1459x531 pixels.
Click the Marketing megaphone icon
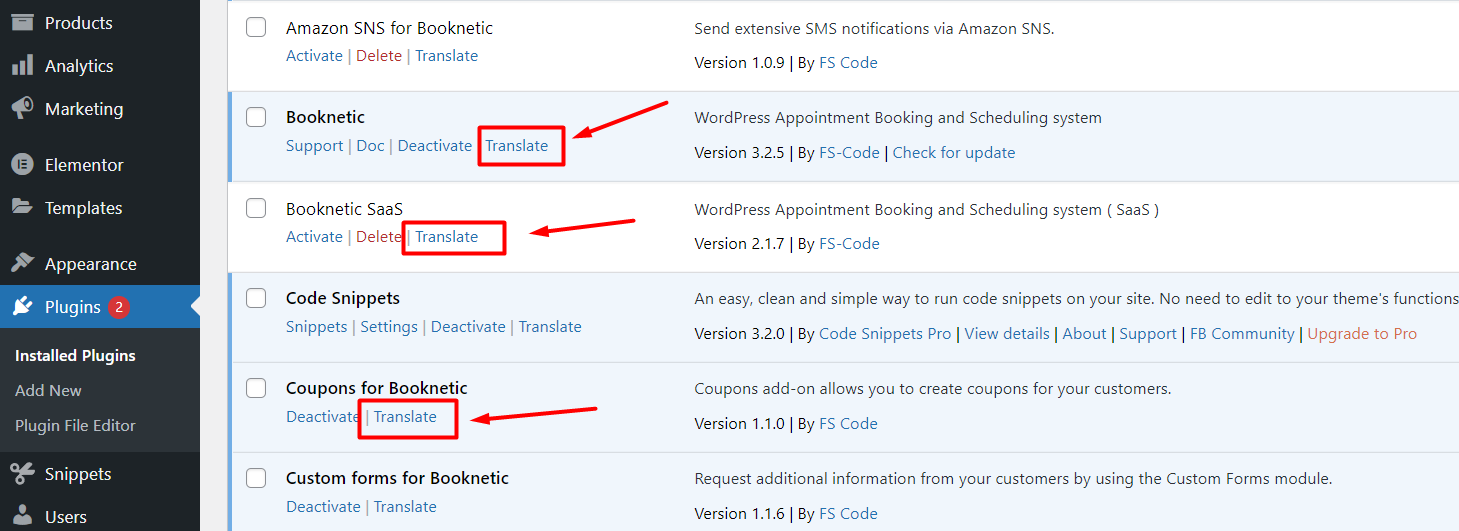[22, 109]
